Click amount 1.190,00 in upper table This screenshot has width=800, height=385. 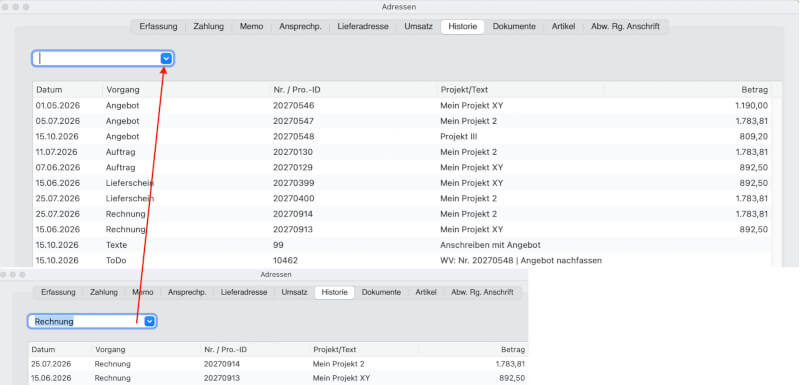click(x=752, y=106)
